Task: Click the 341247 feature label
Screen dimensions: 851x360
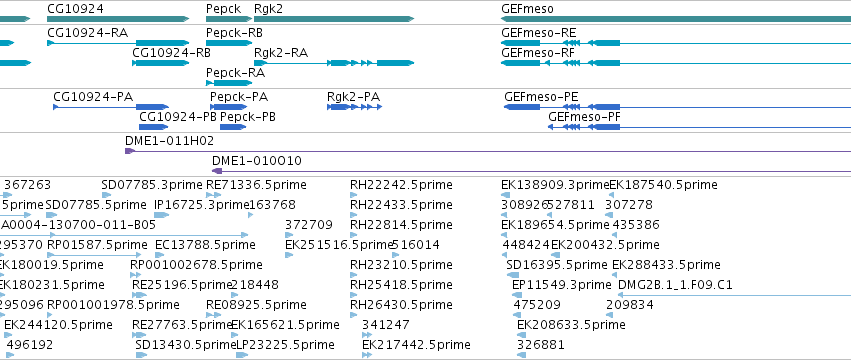Action: [386, 325]
